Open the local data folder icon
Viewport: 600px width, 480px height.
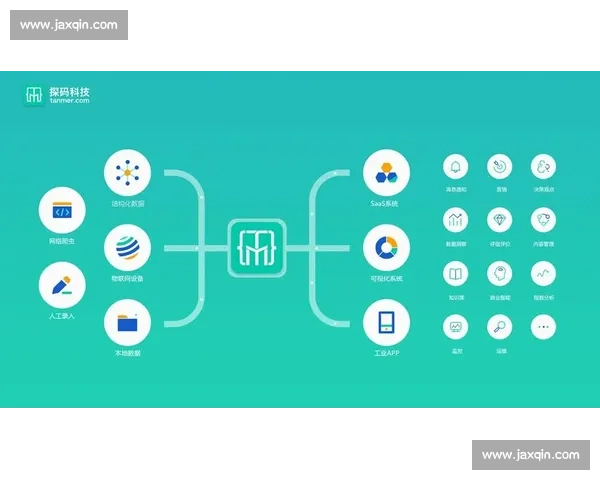tap(127, 323)
